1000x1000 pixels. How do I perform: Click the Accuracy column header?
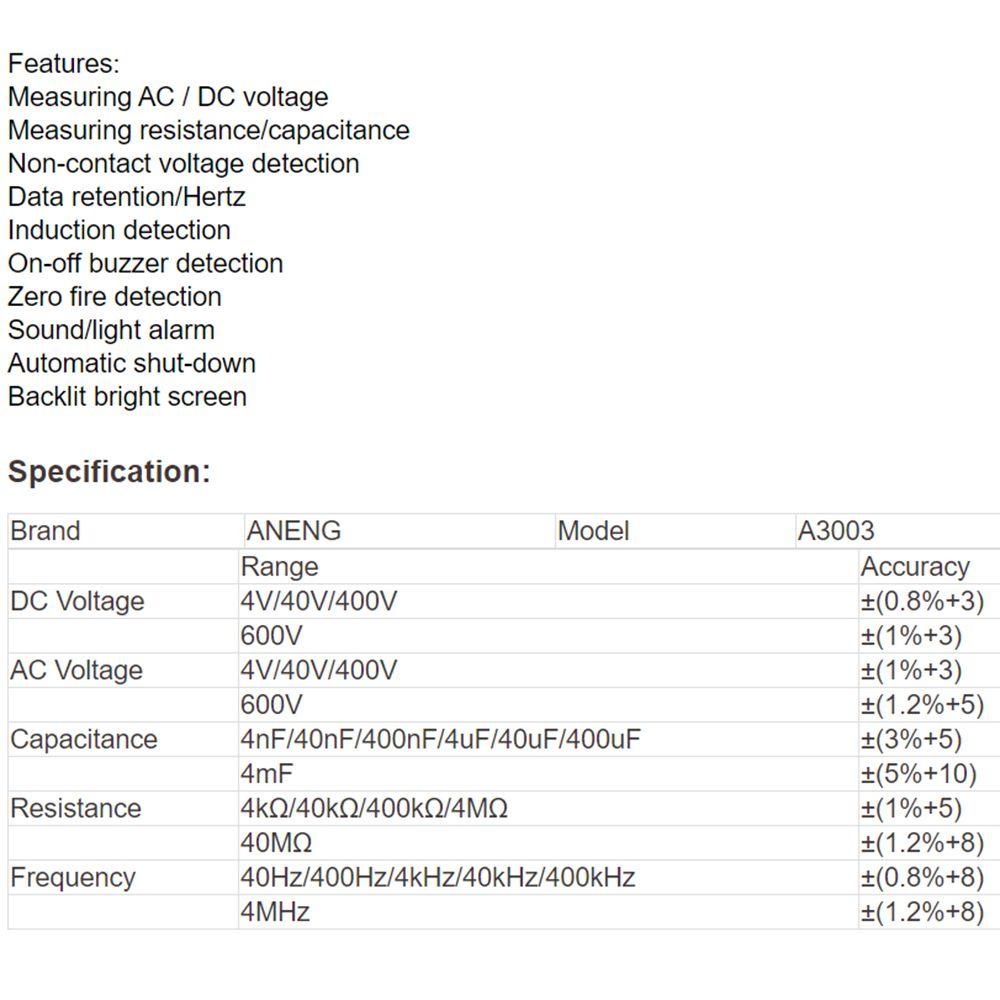tap(915, 567)
